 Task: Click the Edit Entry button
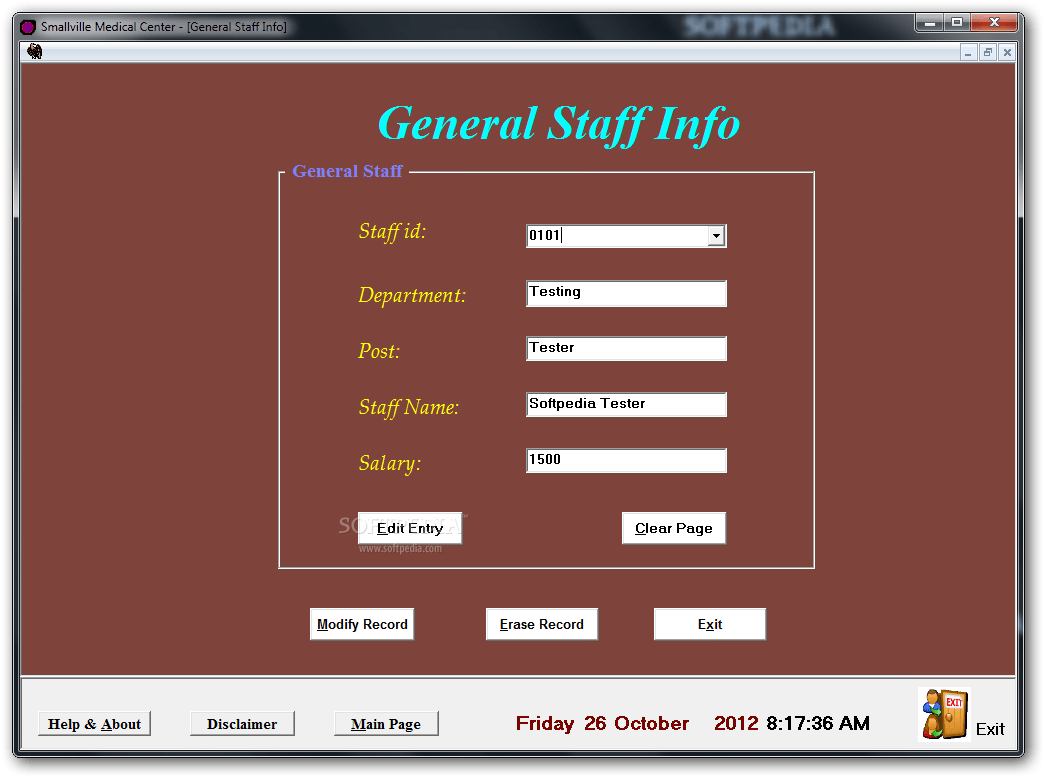pos(409,528)
